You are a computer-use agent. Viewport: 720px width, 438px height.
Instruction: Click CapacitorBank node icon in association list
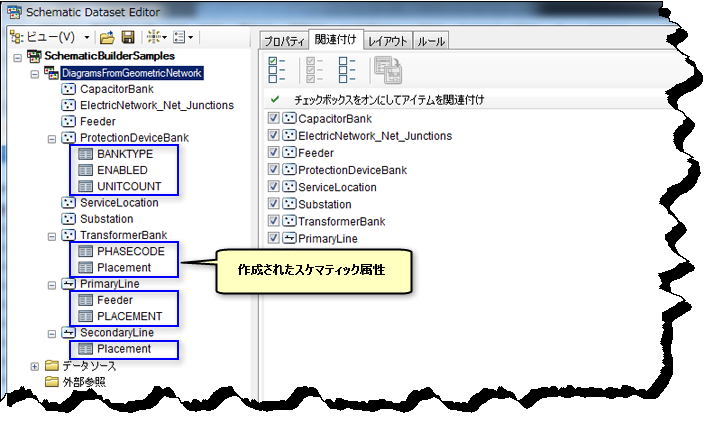(289, 118)
